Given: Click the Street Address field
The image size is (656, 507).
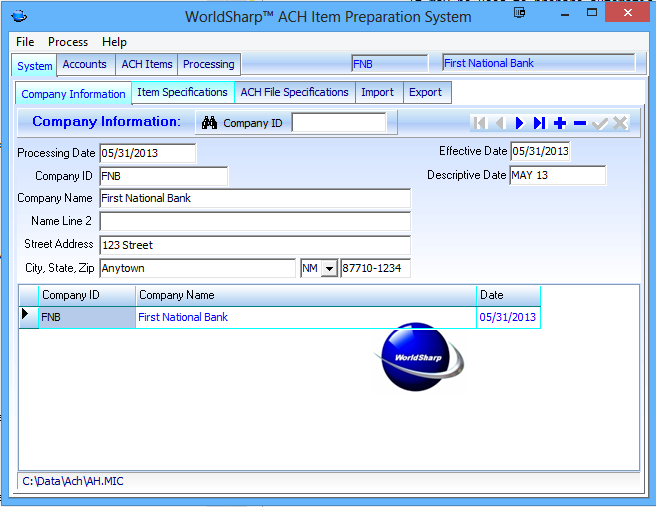Looking at the screenshot, I should tap(255, 245).
